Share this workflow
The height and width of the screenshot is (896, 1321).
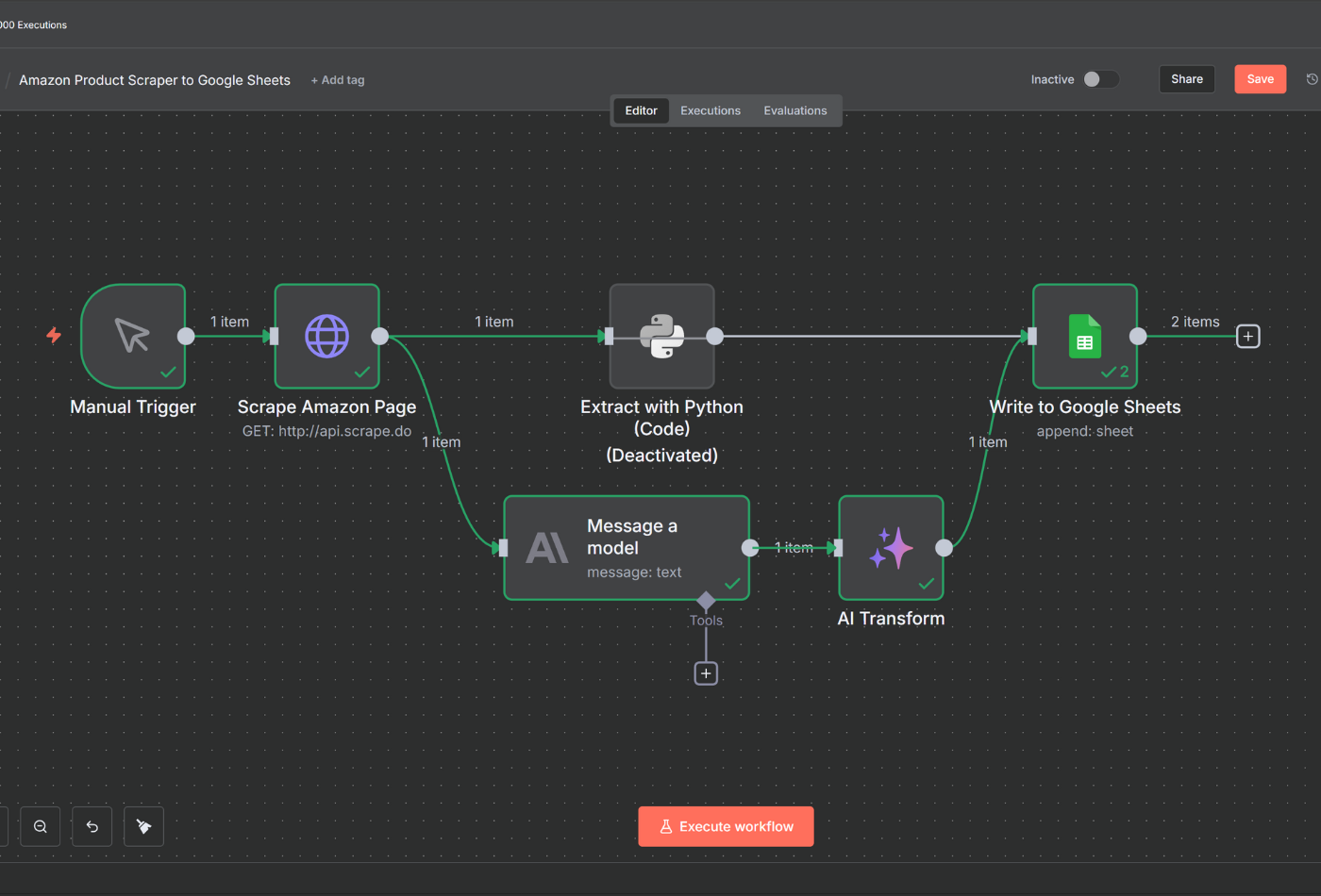[1186, 79]
